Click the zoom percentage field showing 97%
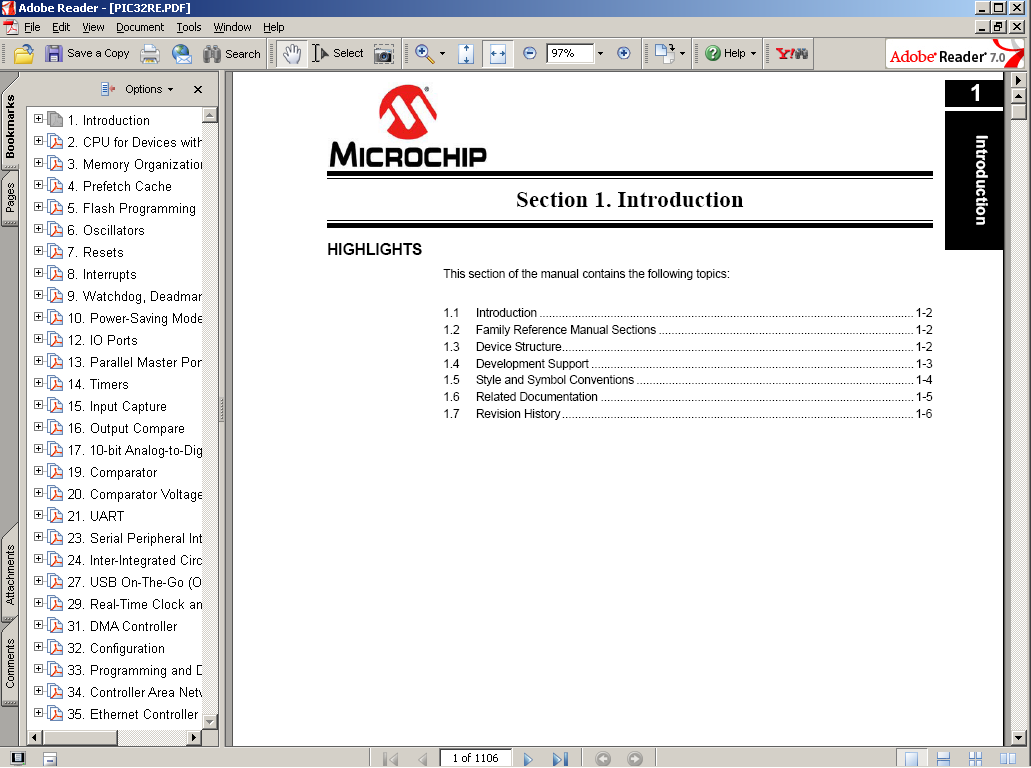The height and width of the screenshot is (768, 1031). pos(570,53)
